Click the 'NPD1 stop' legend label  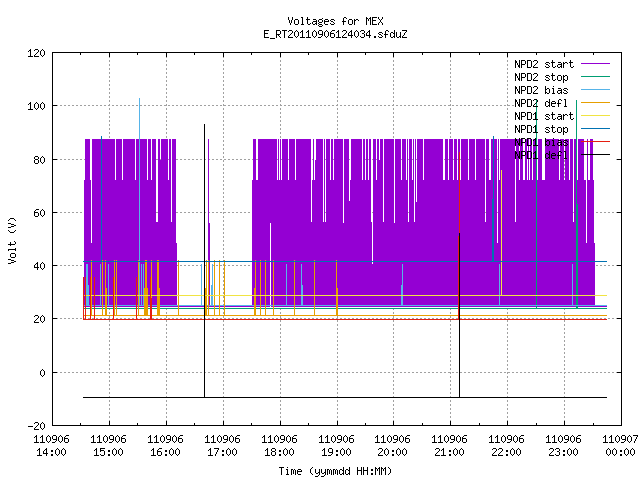tap(541, 129)
